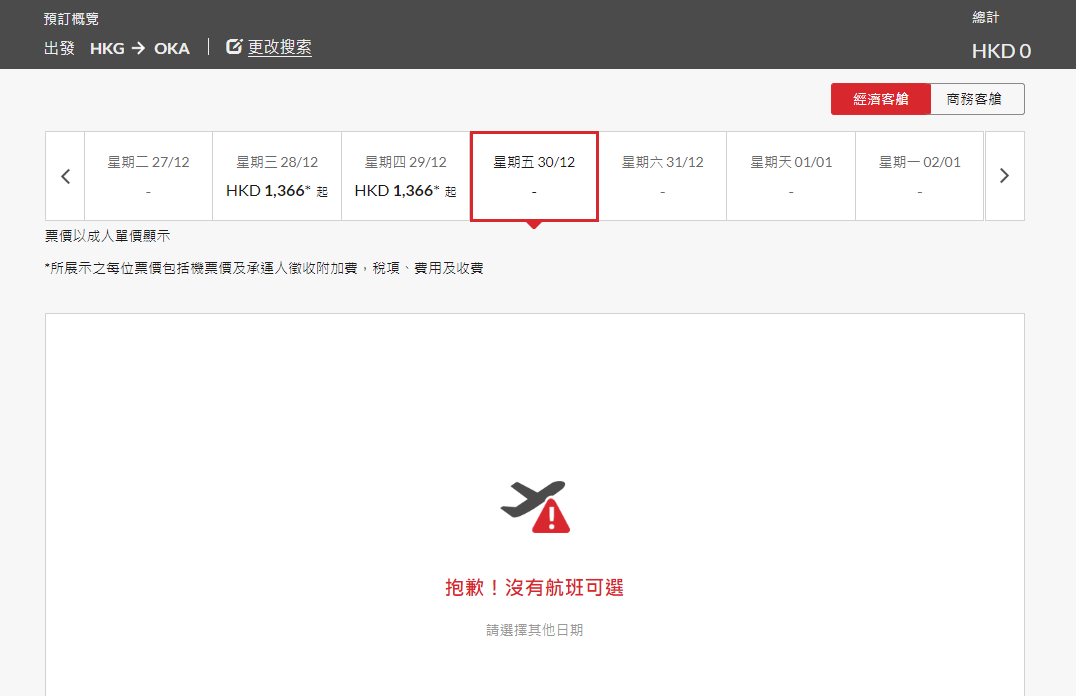
Task: Click the highlighted 星期五 30/12 date tab
Action: [534, 176]
